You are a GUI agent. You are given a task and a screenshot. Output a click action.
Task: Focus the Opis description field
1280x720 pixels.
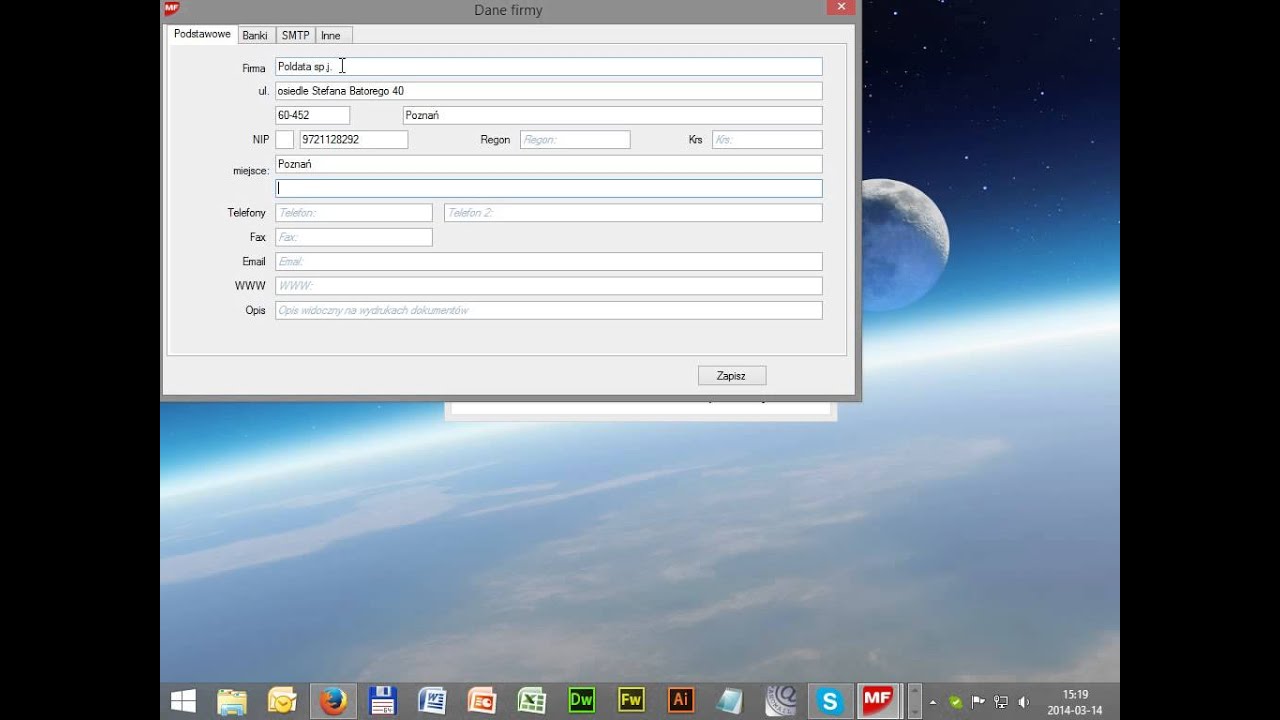(549, 310)
